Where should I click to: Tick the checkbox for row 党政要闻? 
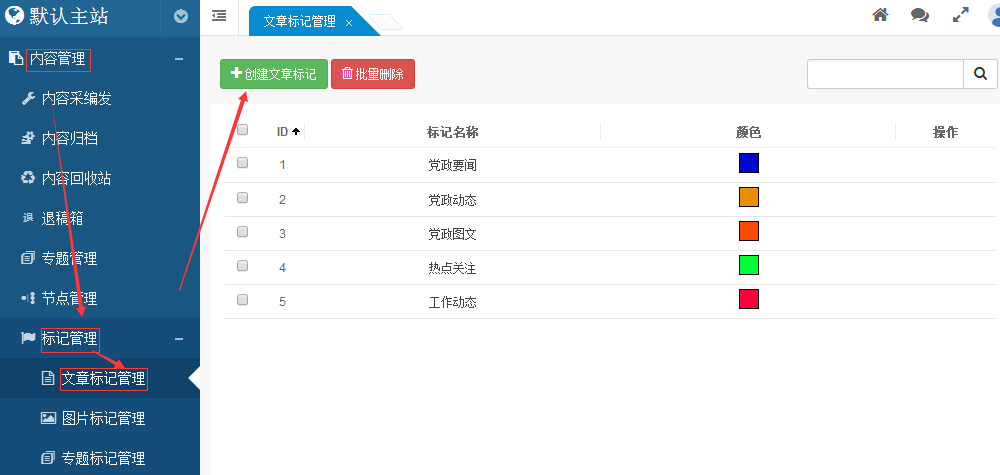[242, 163]
